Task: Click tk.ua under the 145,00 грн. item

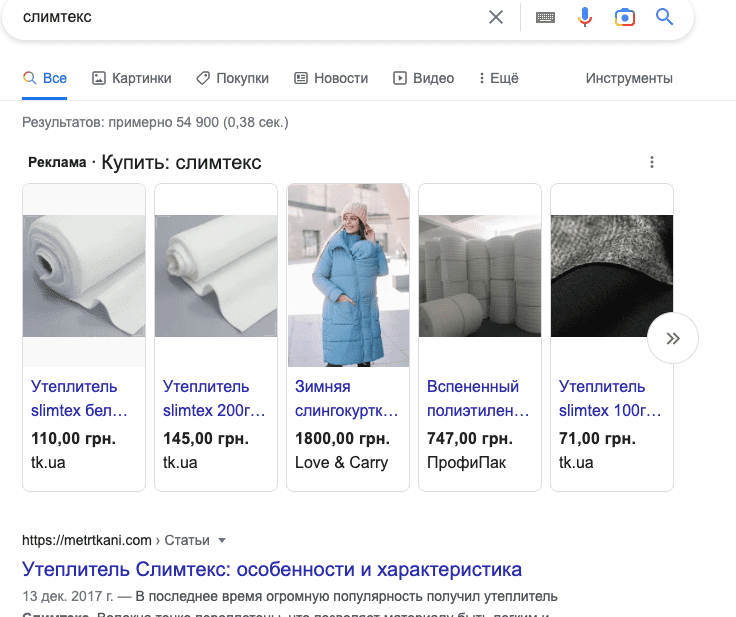Action: 180,463
